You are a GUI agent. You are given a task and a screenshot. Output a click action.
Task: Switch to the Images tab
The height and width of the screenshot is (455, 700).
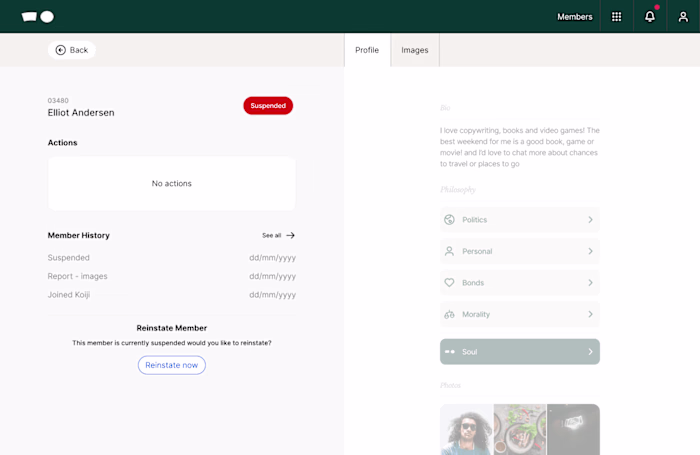click(415, 50)
